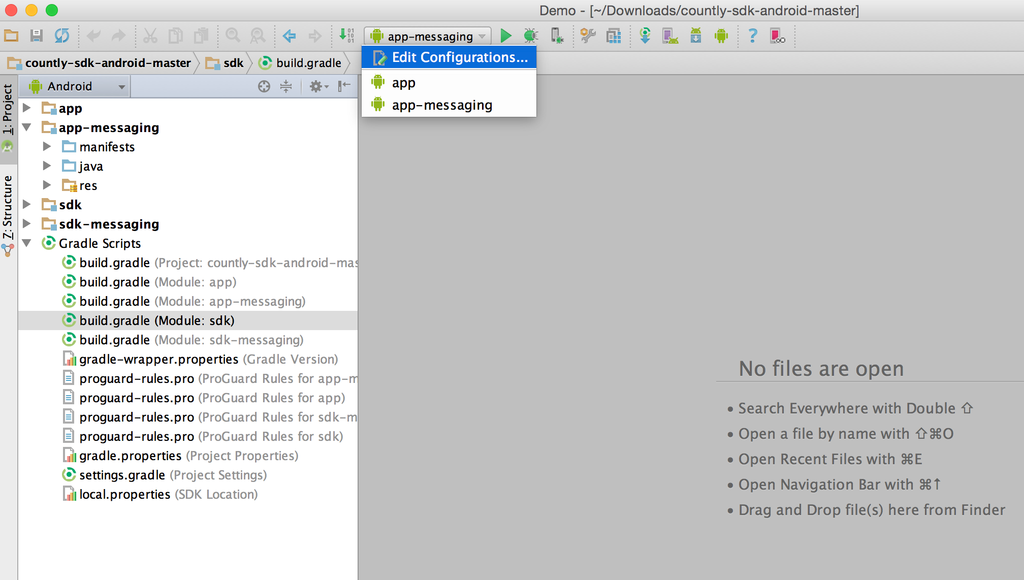Expand the sdk module folder

point(27,204)
